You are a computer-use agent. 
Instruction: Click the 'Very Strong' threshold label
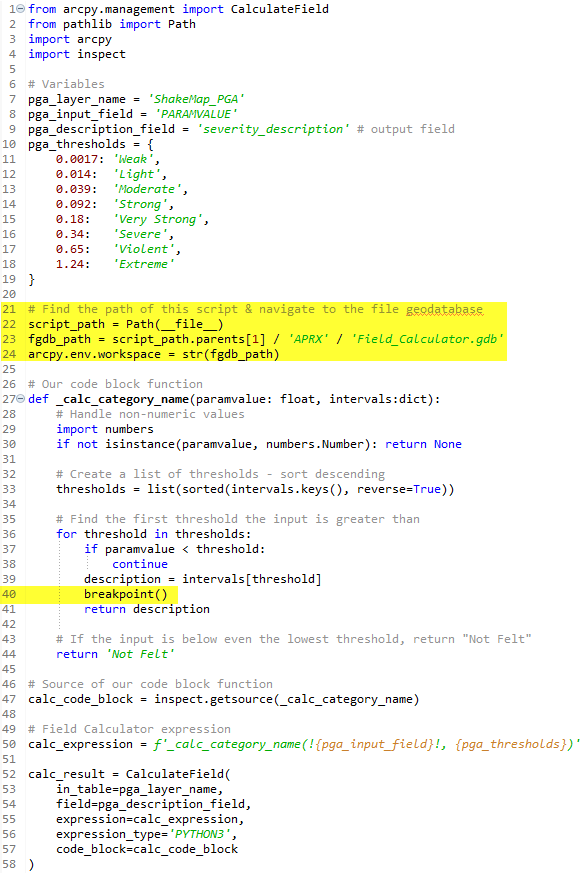160,219
